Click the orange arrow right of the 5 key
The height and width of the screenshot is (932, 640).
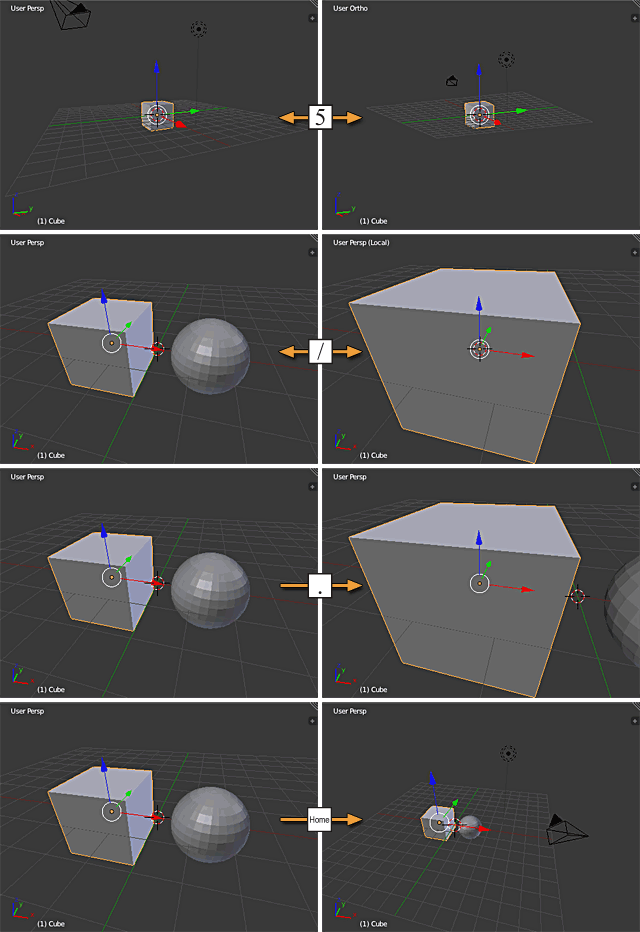pyautogui.click(x=347, y=117)
